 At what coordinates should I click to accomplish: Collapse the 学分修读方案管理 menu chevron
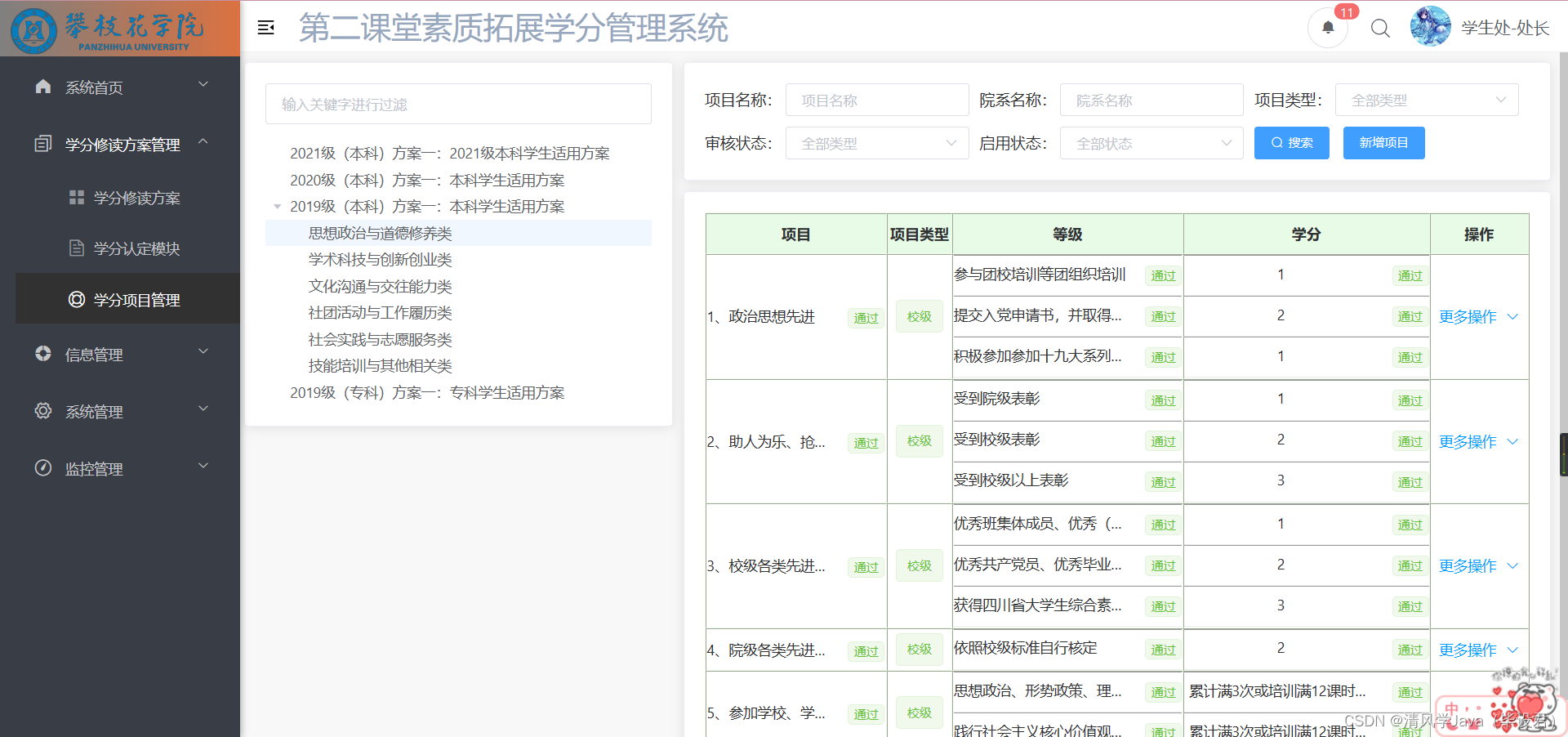coord(203,141)
